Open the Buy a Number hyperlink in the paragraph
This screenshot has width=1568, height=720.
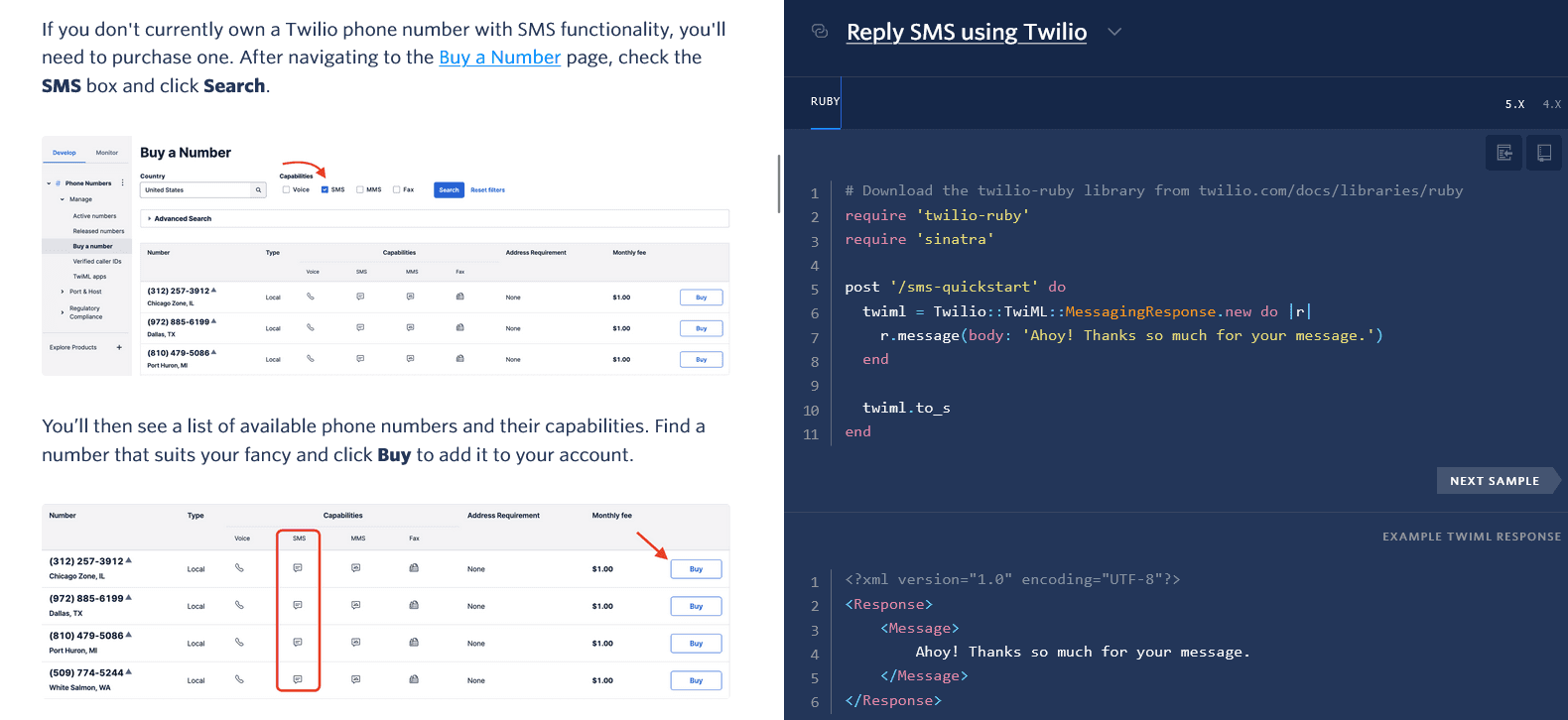500,58
